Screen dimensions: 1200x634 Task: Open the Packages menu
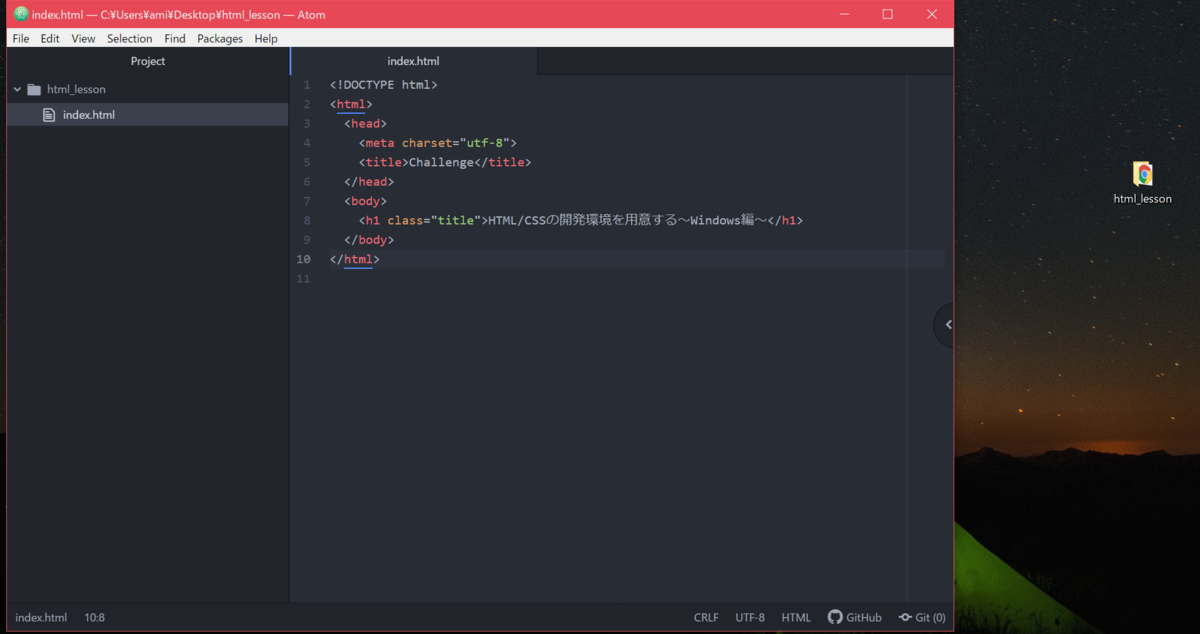220,38
